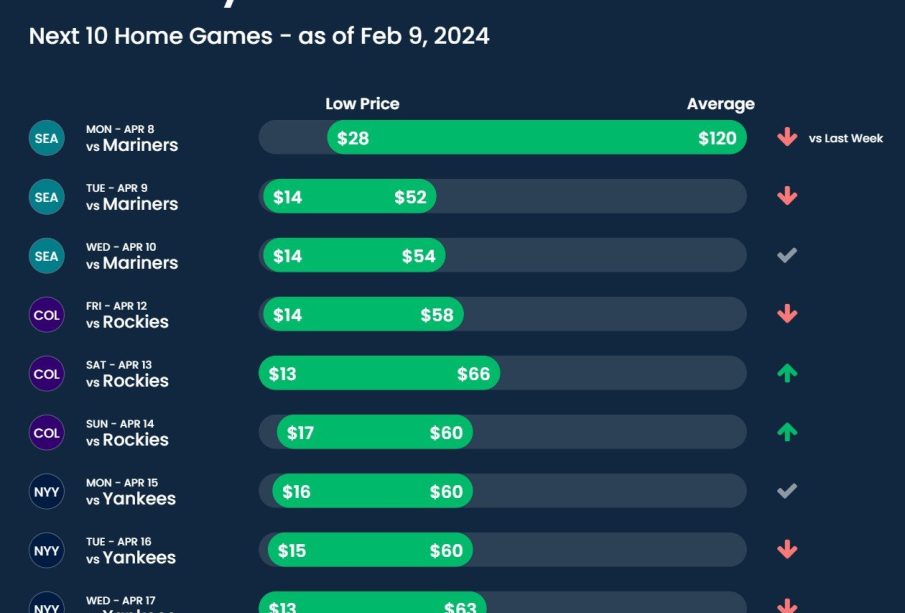
Task: Click the $13 to $66 price bar
Action: click(x=380, y=374)
